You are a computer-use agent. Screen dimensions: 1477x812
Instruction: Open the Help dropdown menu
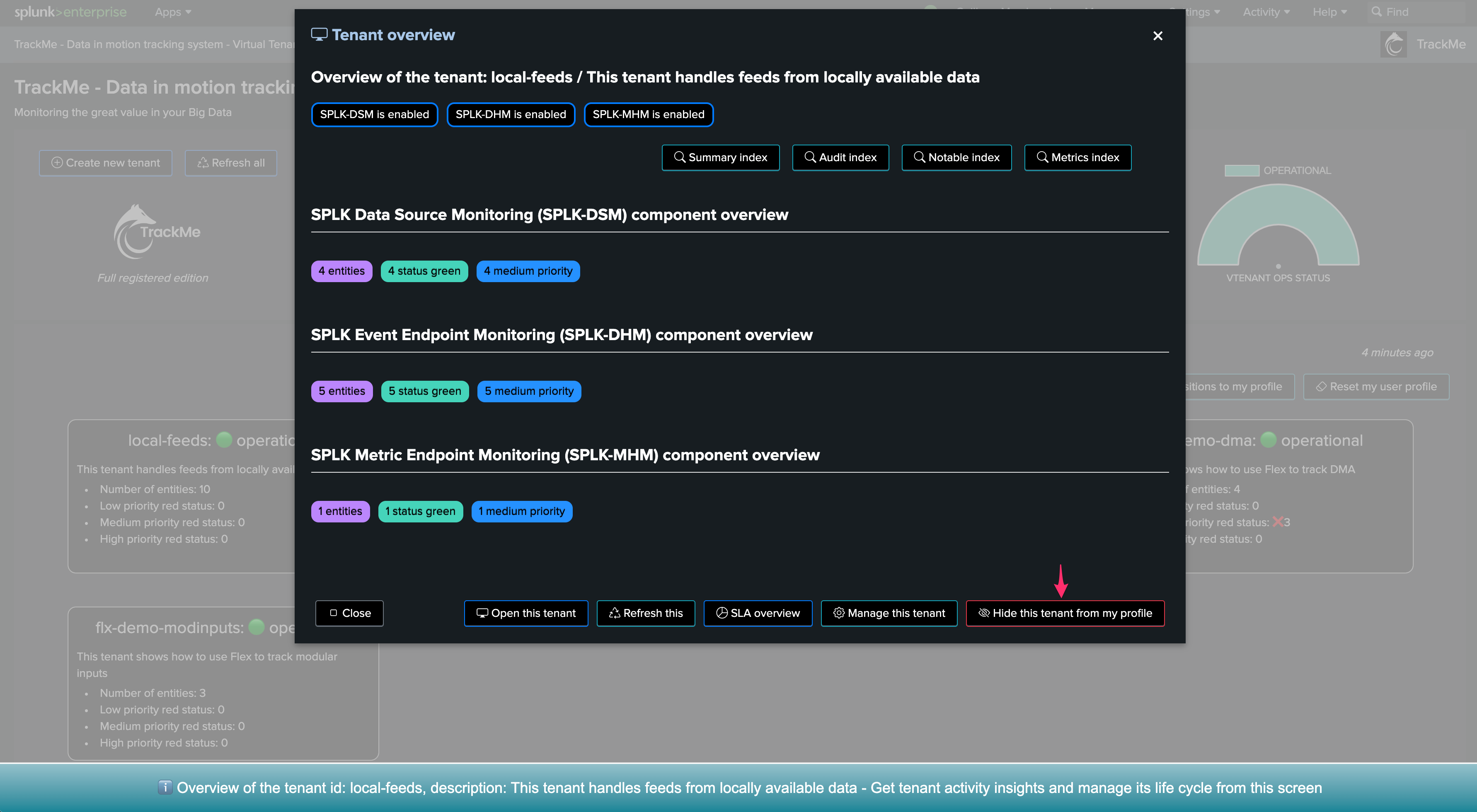tap(1329, 12)
